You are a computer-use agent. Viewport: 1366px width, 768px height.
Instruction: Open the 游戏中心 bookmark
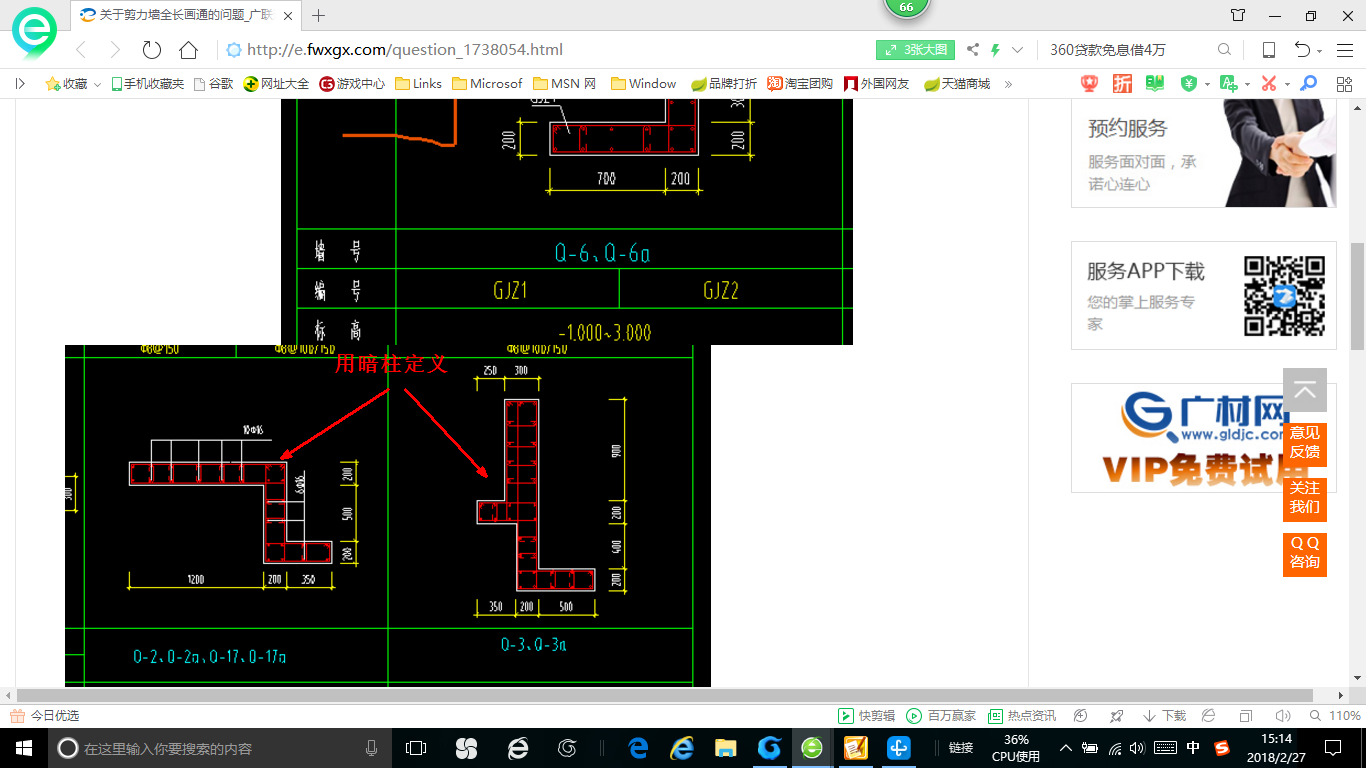352,84
